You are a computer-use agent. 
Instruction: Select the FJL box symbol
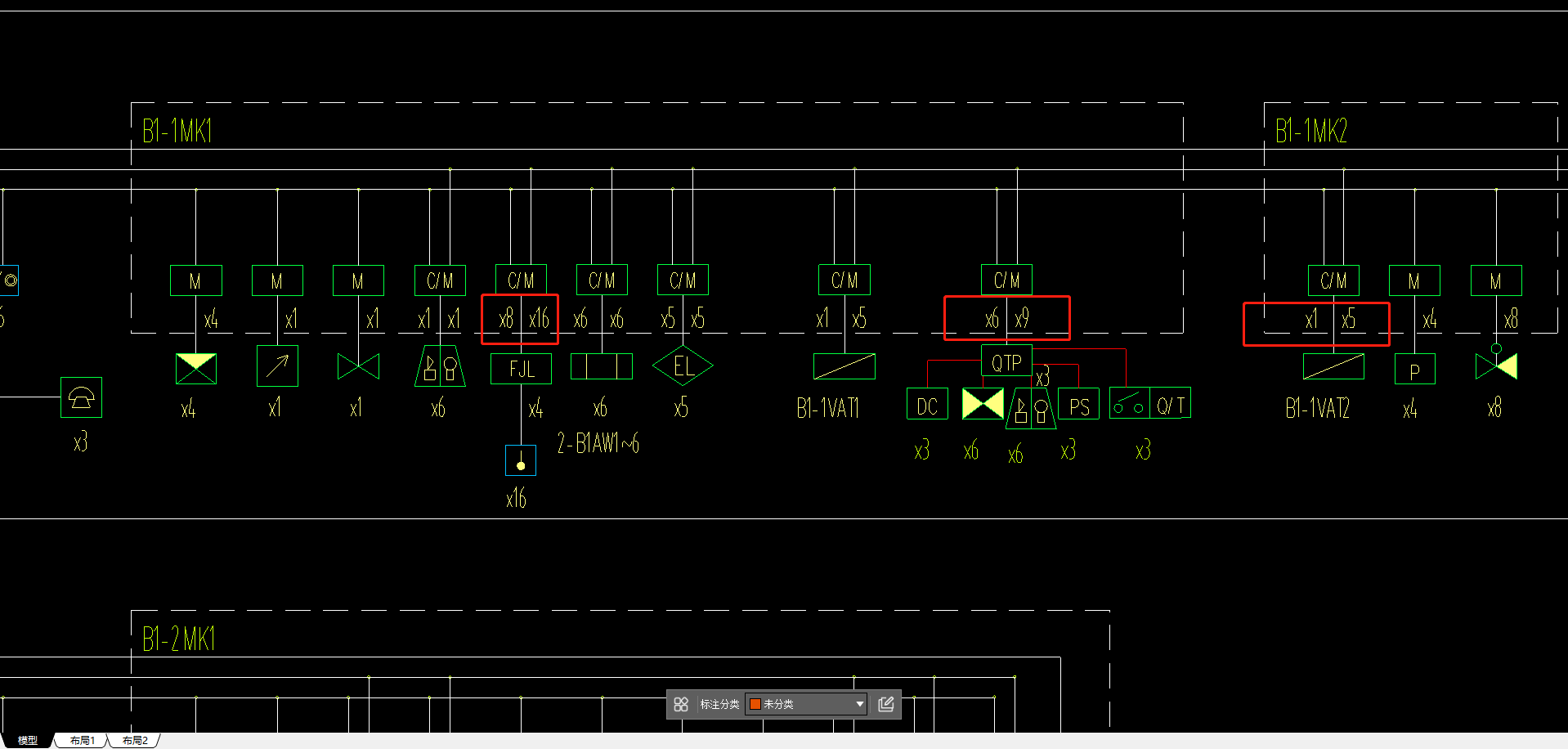point(521,369)
